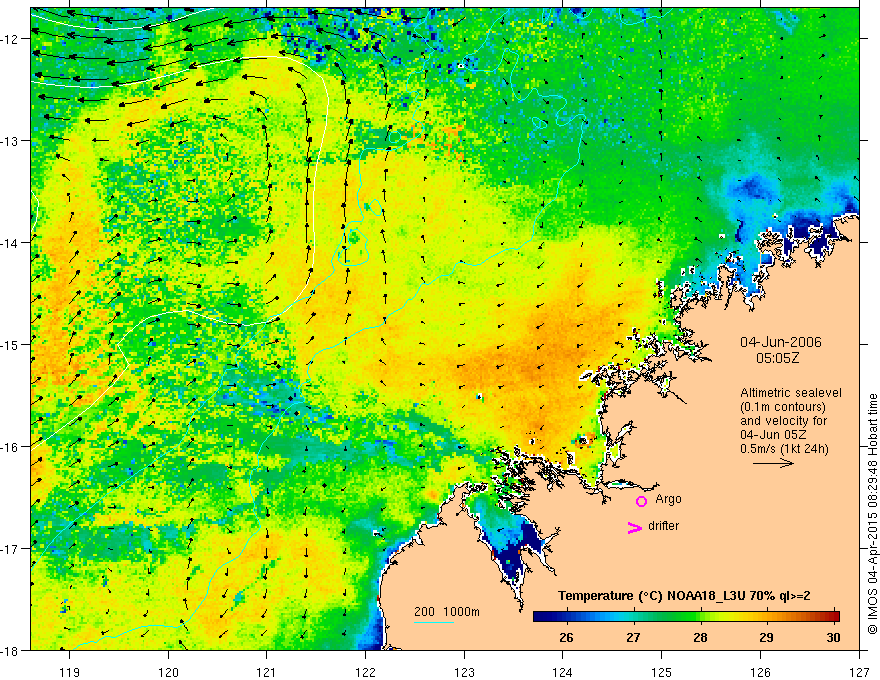Click the latitude label '-13'
Image resolution: width=880 pixels, height=680 pixels.
pos(11,141)
